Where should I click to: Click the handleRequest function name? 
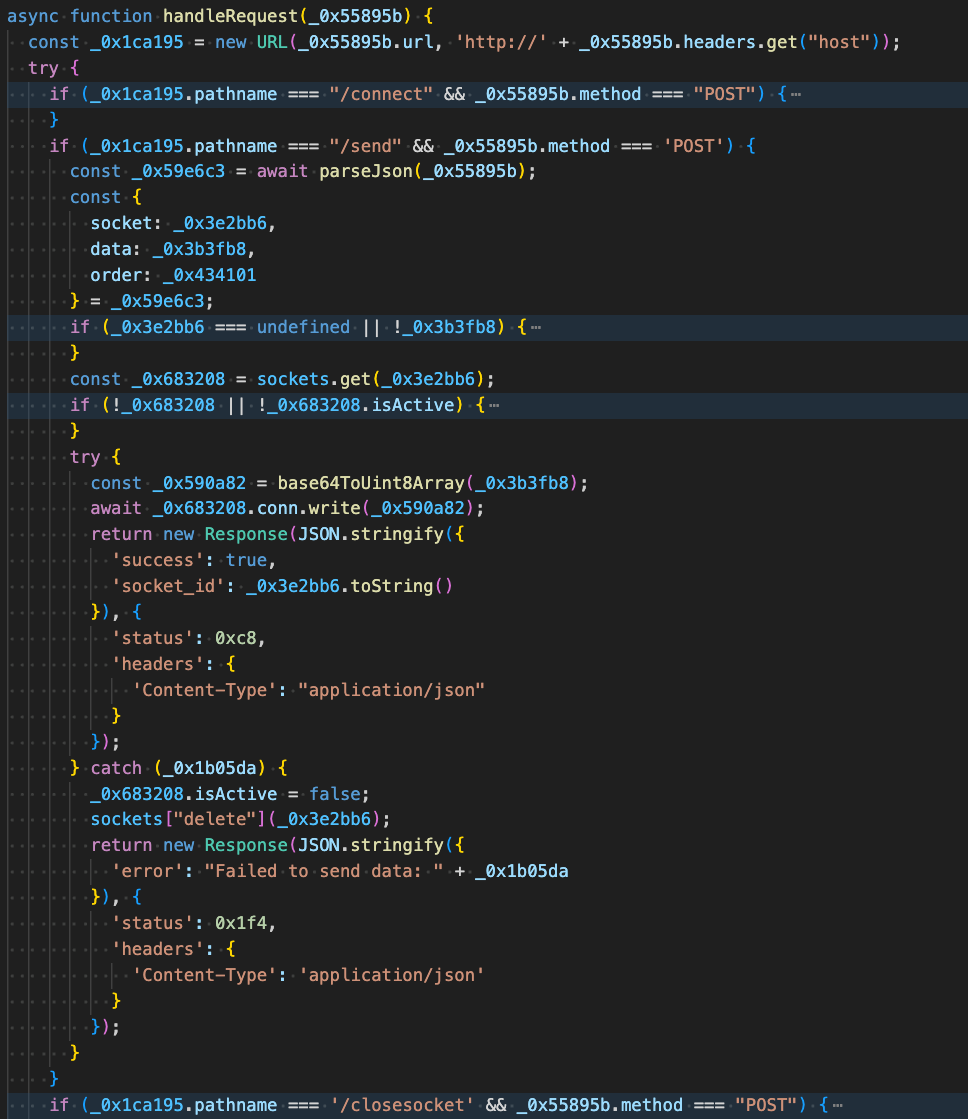pos(231,16)
